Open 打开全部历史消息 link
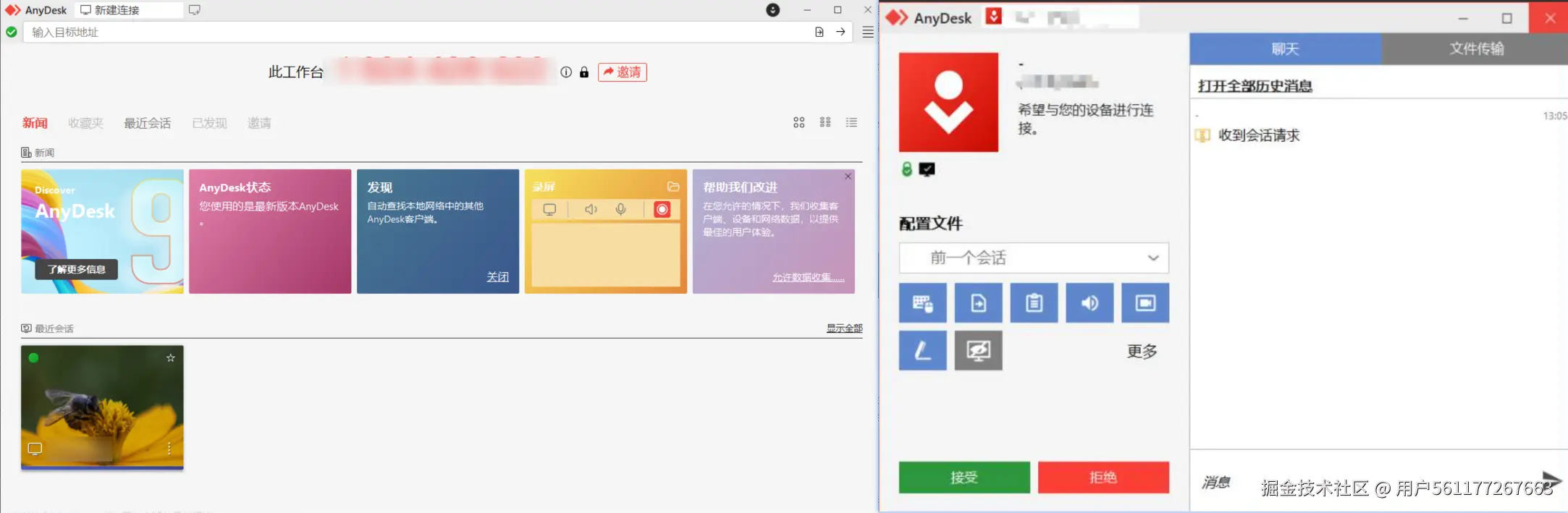1568x513 pixels. 1255,86
